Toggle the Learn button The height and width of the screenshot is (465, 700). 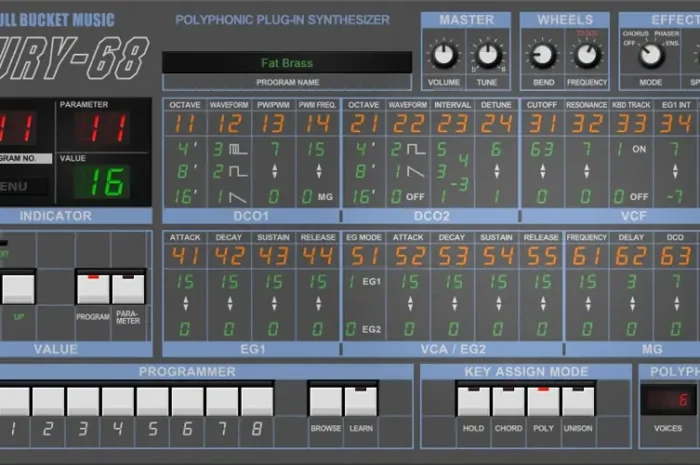[x=361, y=401]
